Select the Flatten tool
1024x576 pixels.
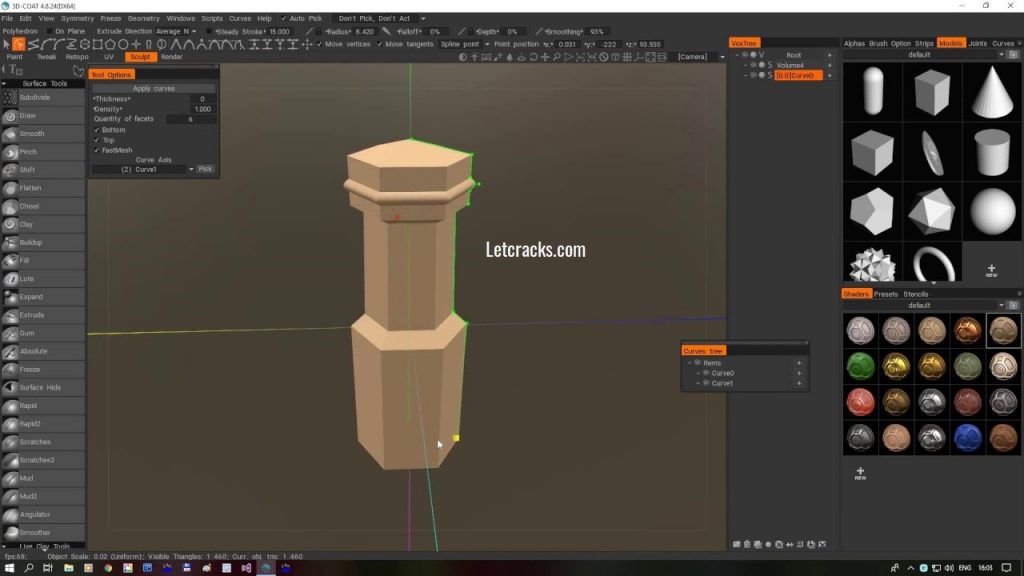coord(43,188)
